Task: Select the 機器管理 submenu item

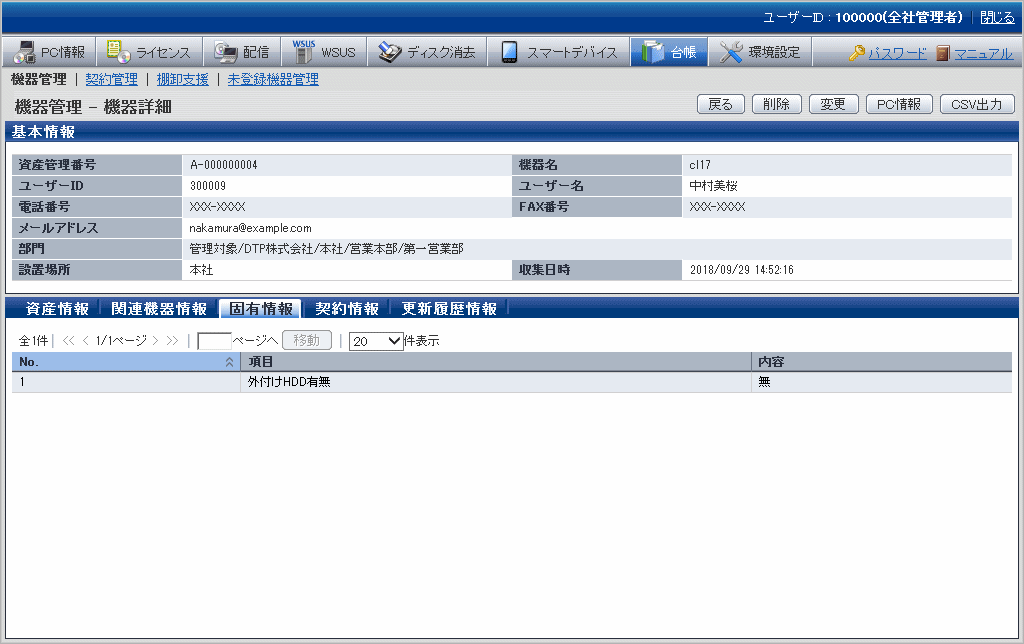Action: click(x=39, y=80)
